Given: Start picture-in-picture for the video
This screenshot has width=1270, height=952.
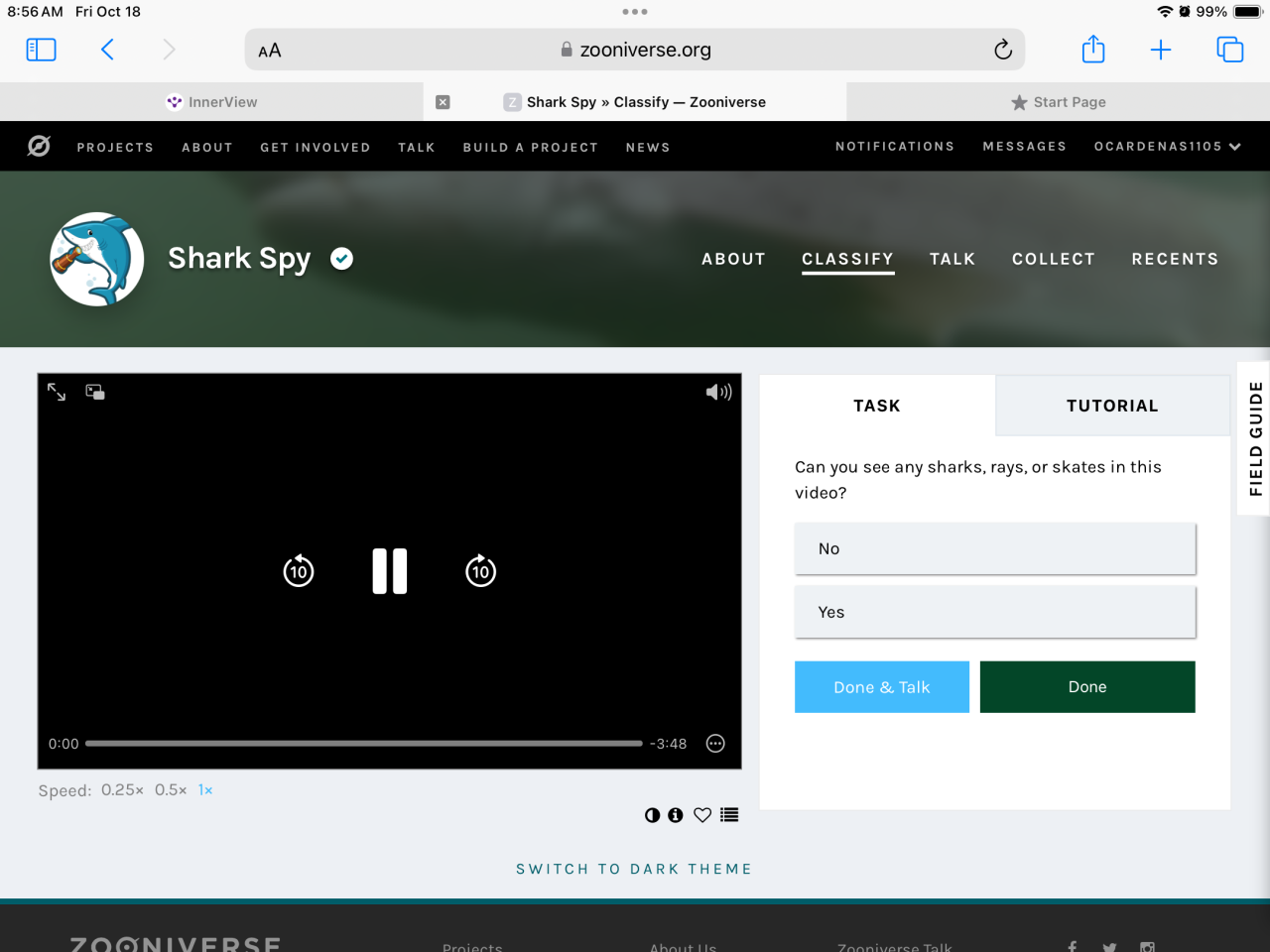Looking at the screenshot, I should [95, 392].
